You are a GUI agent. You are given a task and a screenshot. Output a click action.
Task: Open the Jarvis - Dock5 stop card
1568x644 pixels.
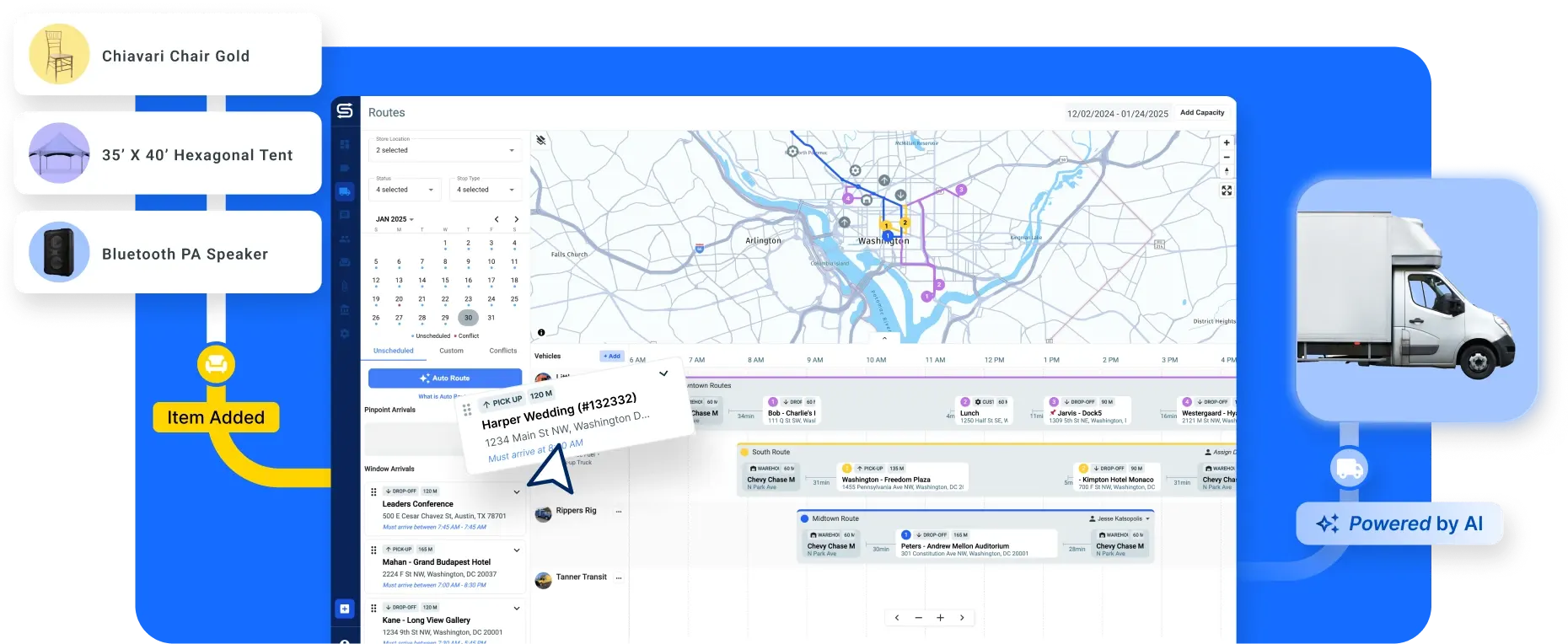tap(1087, 411)
